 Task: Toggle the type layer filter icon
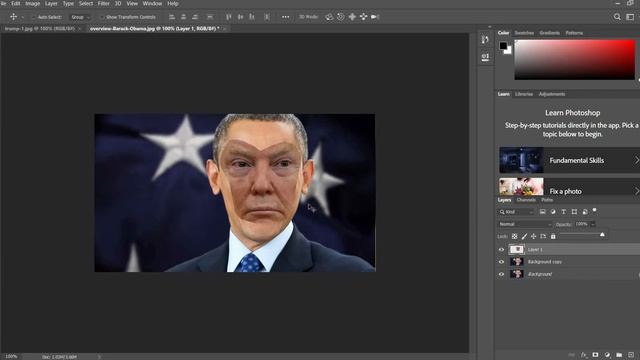564,212
